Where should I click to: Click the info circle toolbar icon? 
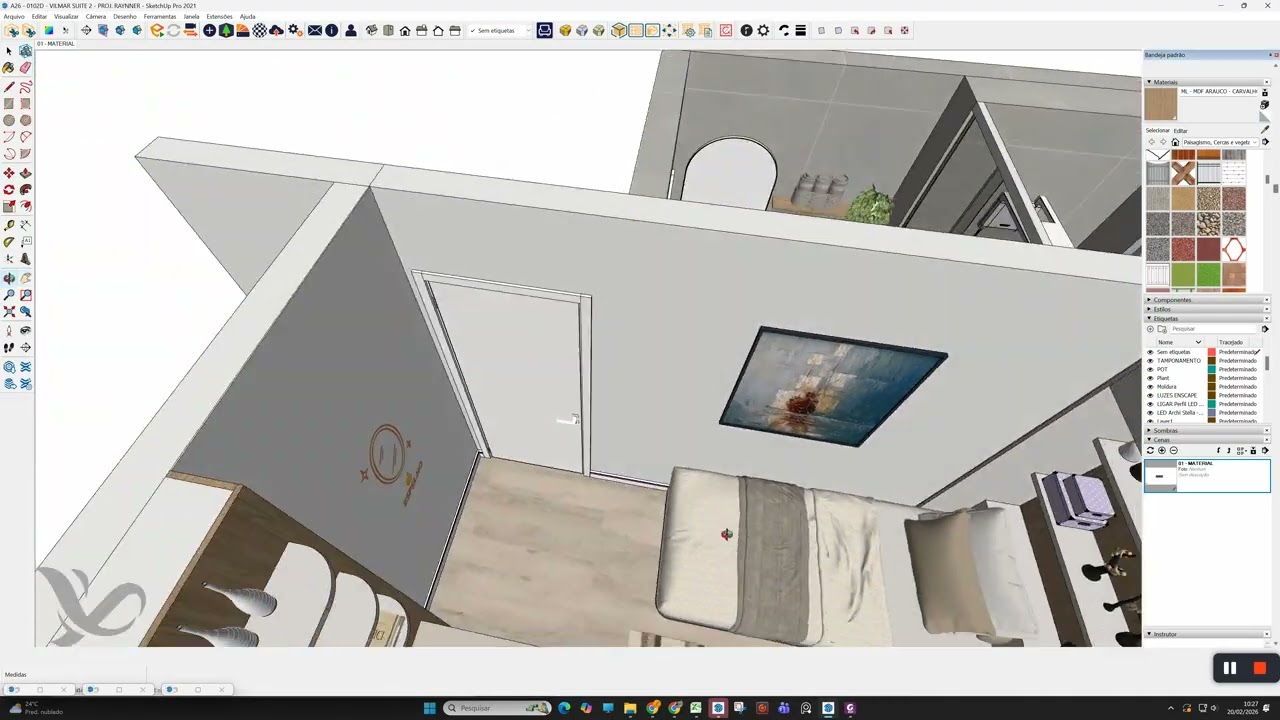coord(331,31)
